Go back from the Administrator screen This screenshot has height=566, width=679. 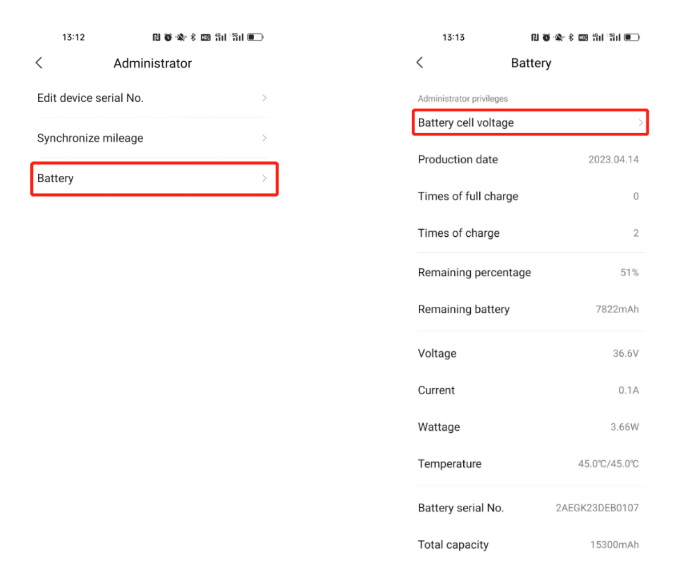coord(39,63)
